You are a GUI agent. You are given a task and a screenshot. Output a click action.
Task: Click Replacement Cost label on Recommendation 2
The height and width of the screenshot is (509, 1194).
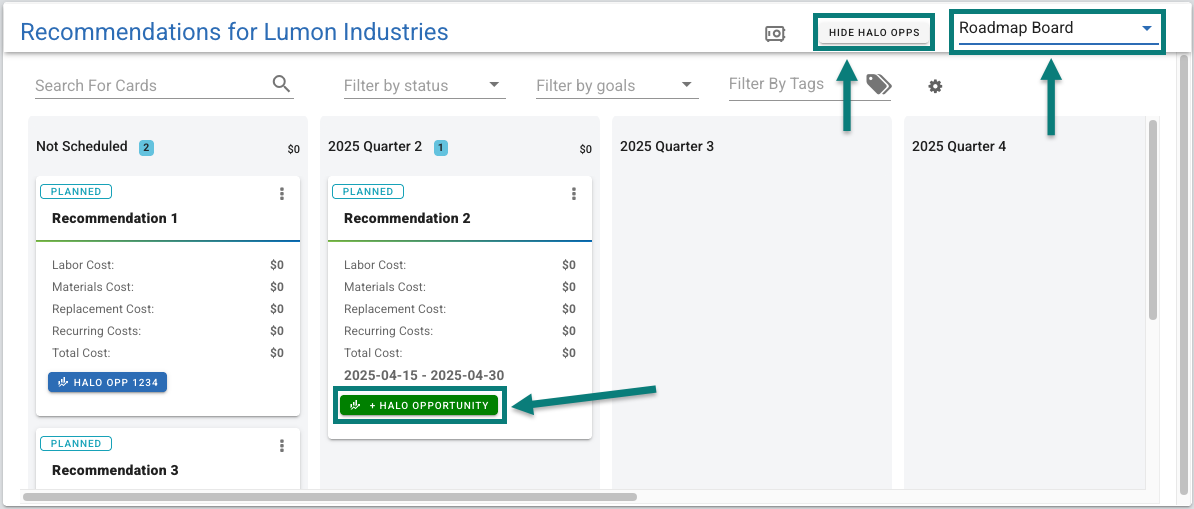coord(395,309)
